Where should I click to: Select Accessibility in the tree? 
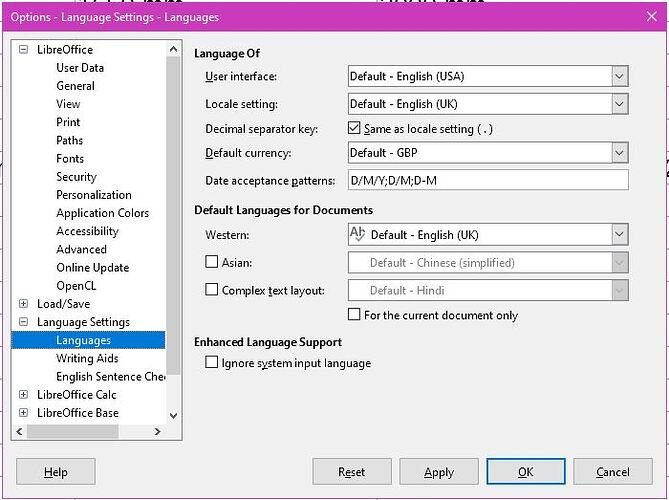[87, 231]
